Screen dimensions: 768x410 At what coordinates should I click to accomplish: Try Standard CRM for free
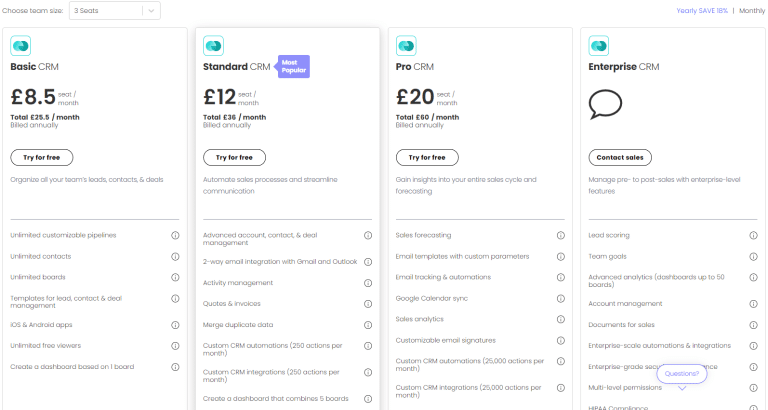pos(234,158)
